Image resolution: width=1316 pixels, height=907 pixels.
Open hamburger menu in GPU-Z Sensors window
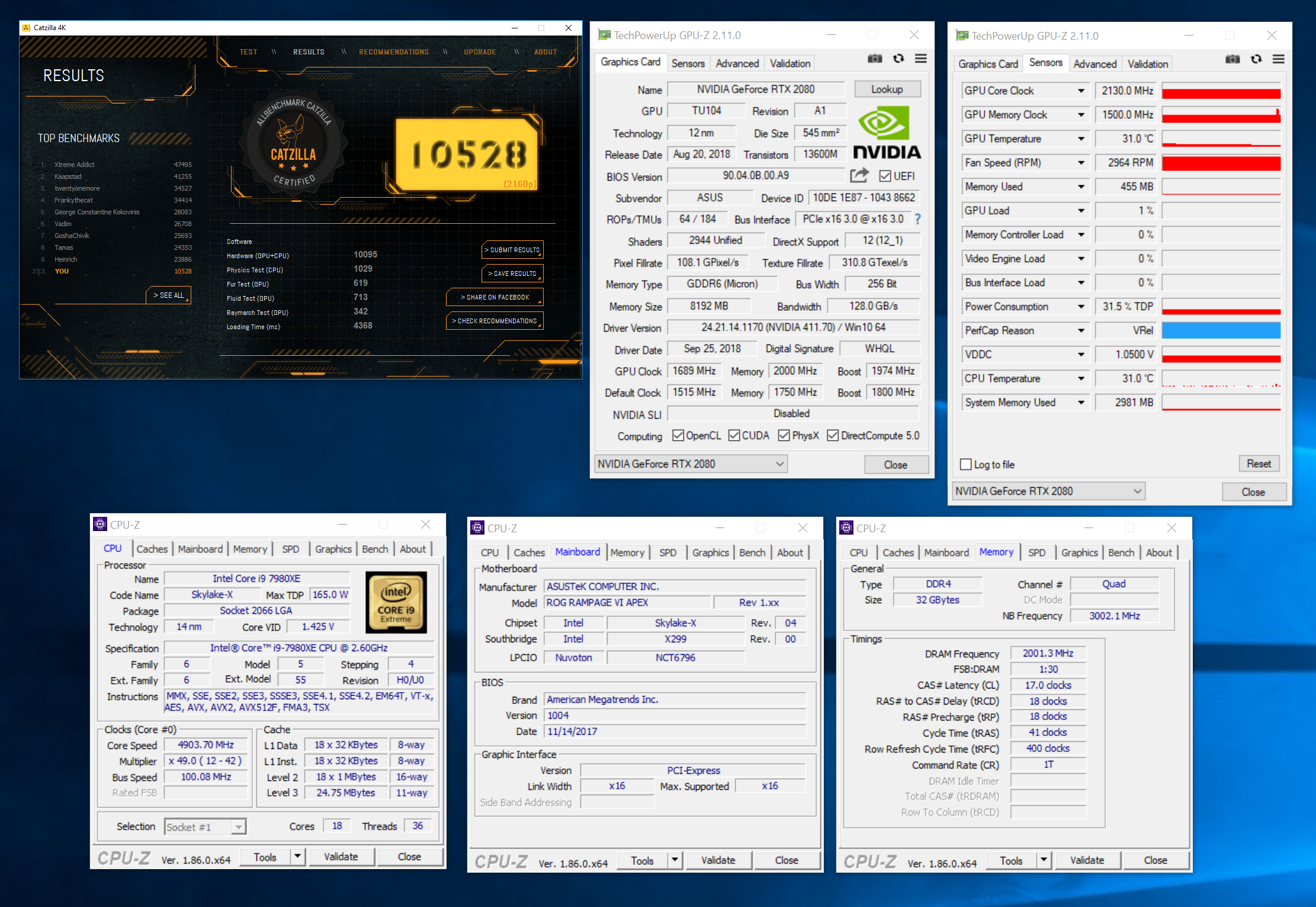click(1278, 59)
